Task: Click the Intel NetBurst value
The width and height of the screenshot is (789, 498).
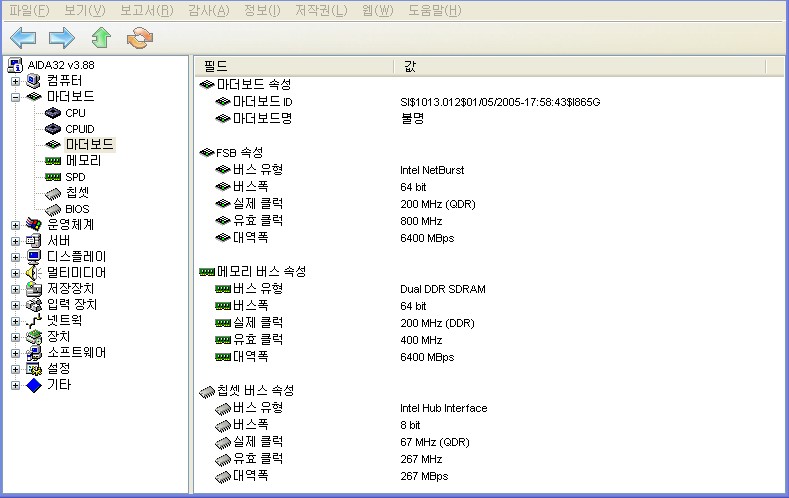Action: [432, 170]
